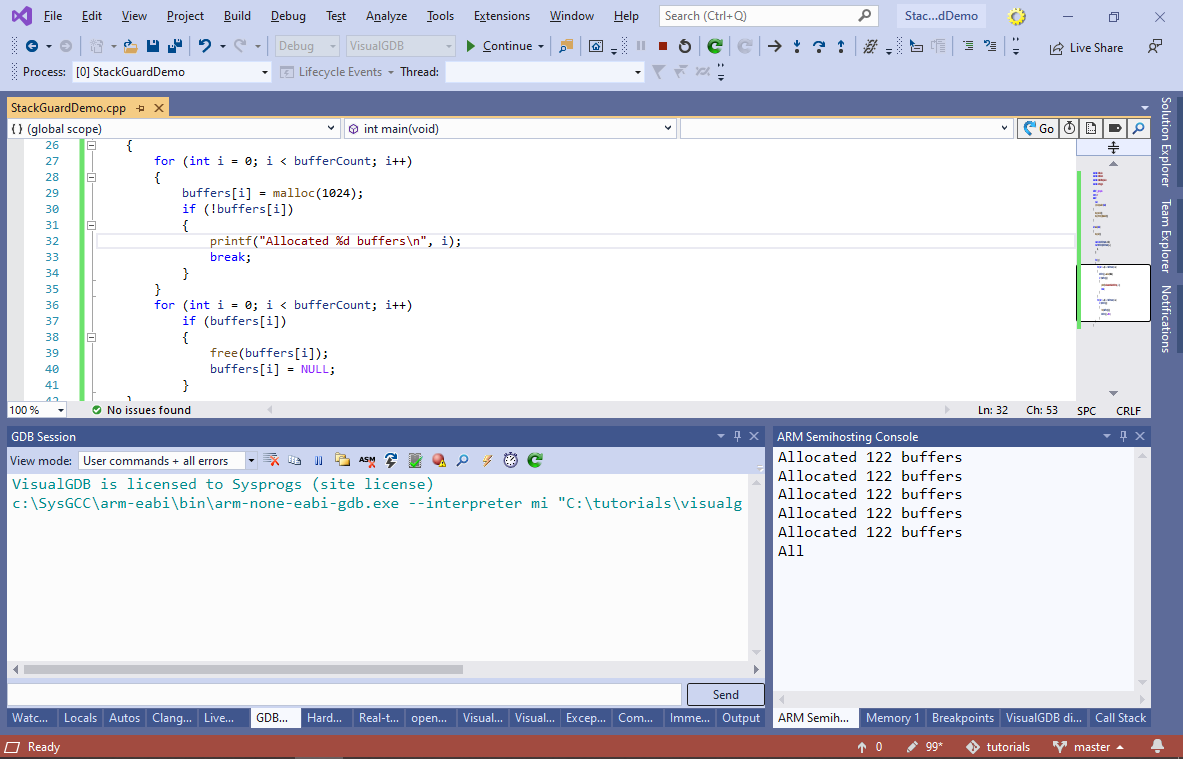The image size is (1183, 759).
Task: Click the ASM icon in GDB Session
Action: [x=367, y=460]
